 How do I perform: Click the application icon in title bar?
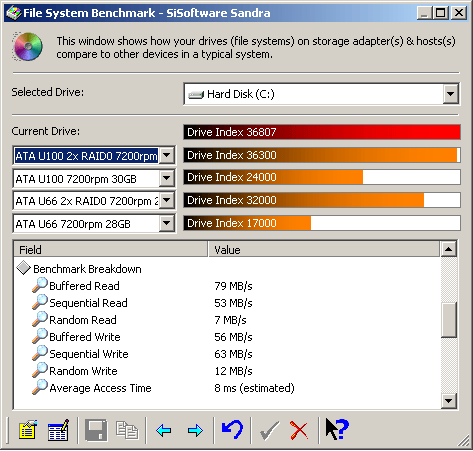pos(13,13)
